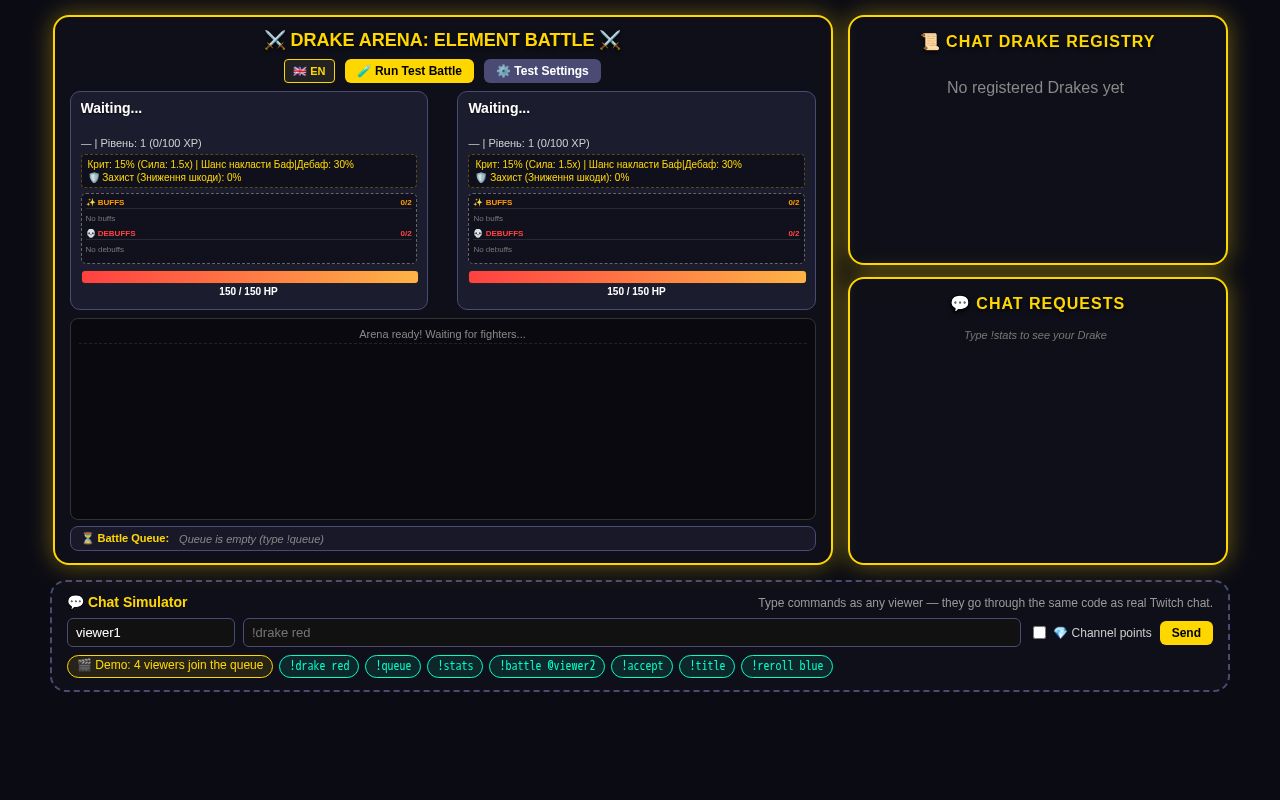Click the left fighter's level and XP line
1280x800 pixels.
tap(141, 143)
